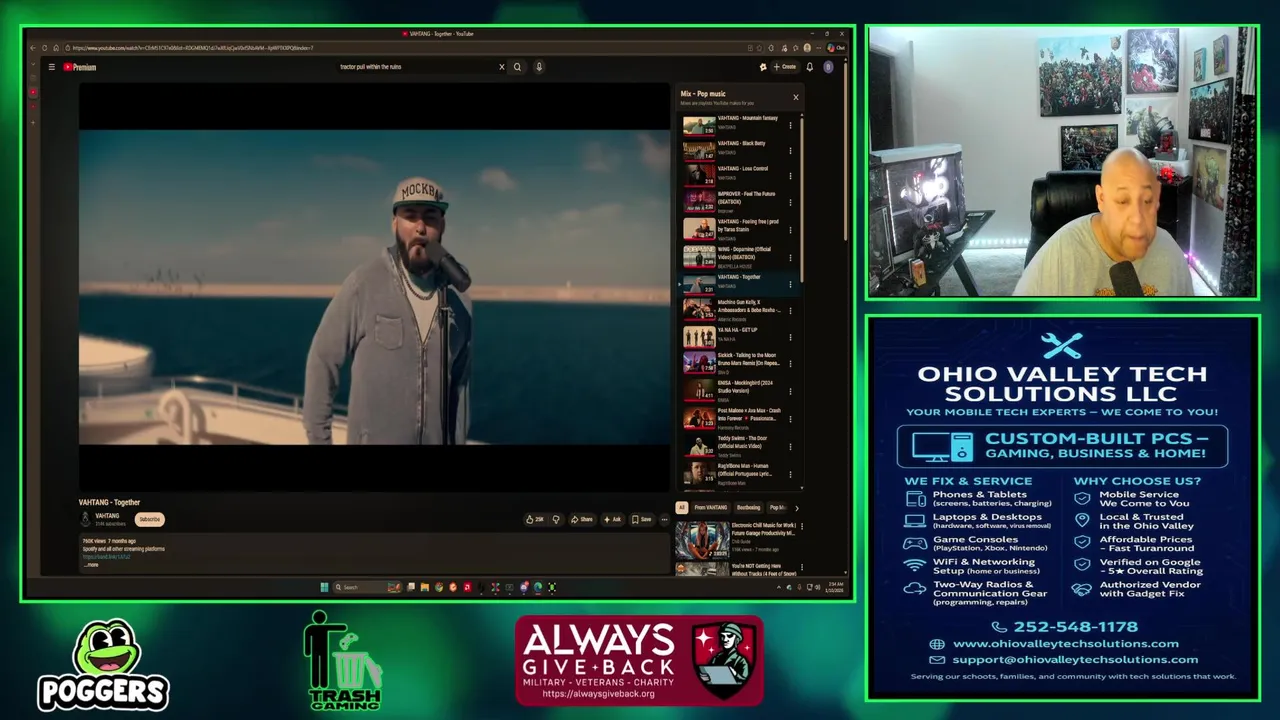The image size is (1280, 720).
Task: Click the Windows taskbar Search box
Action: click(366, 587)
